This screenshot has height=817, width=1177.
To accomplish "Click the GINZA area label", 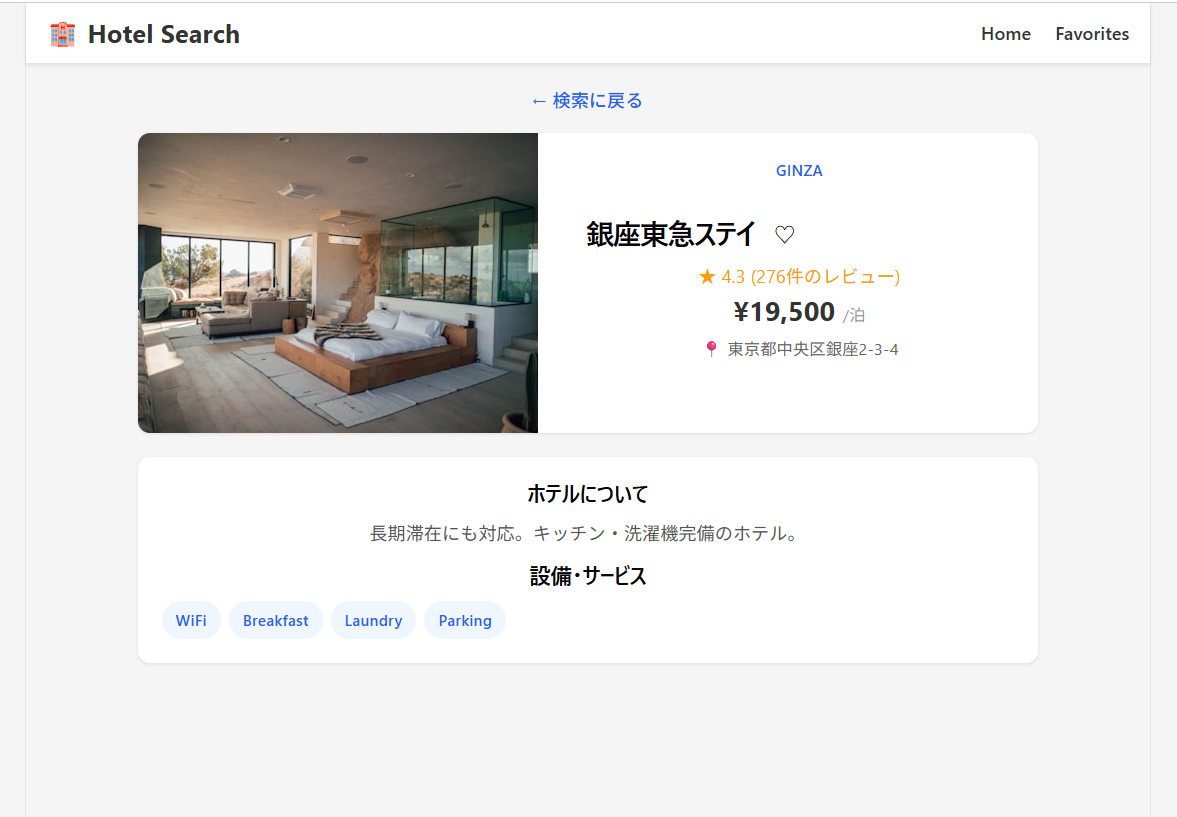I will pyautogui.click(x=799, y=170).
